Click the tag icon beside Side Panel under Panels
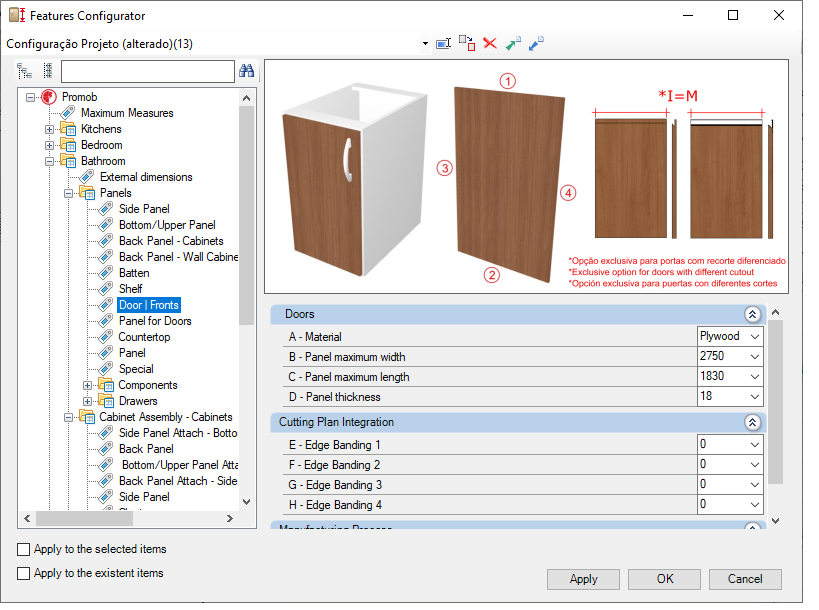 106,209
